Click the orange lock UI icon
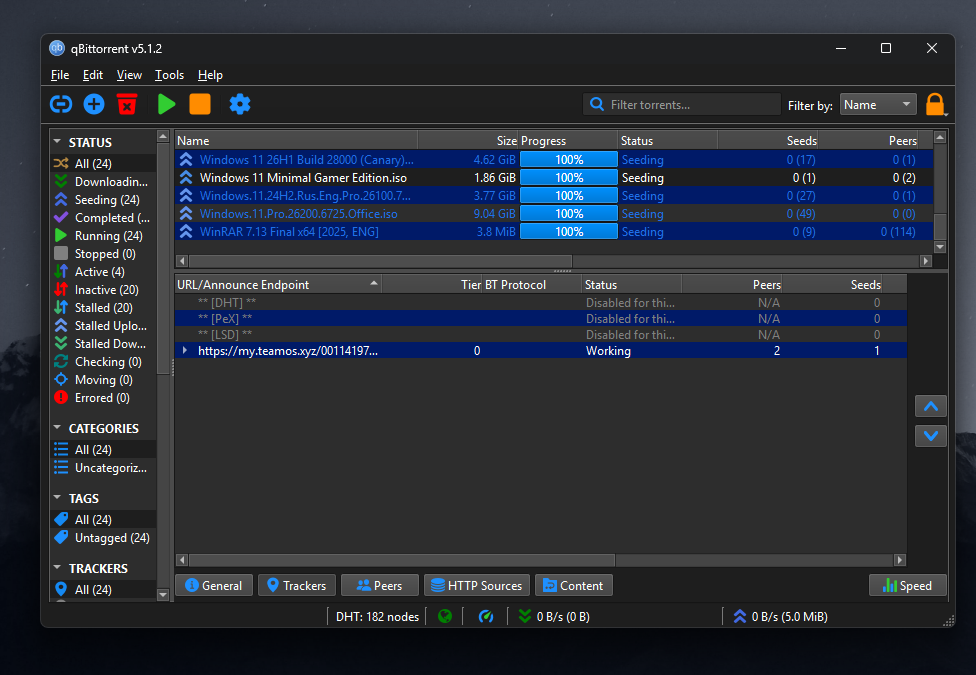Screen dimensions: 976x675 (x=934, y=104)
